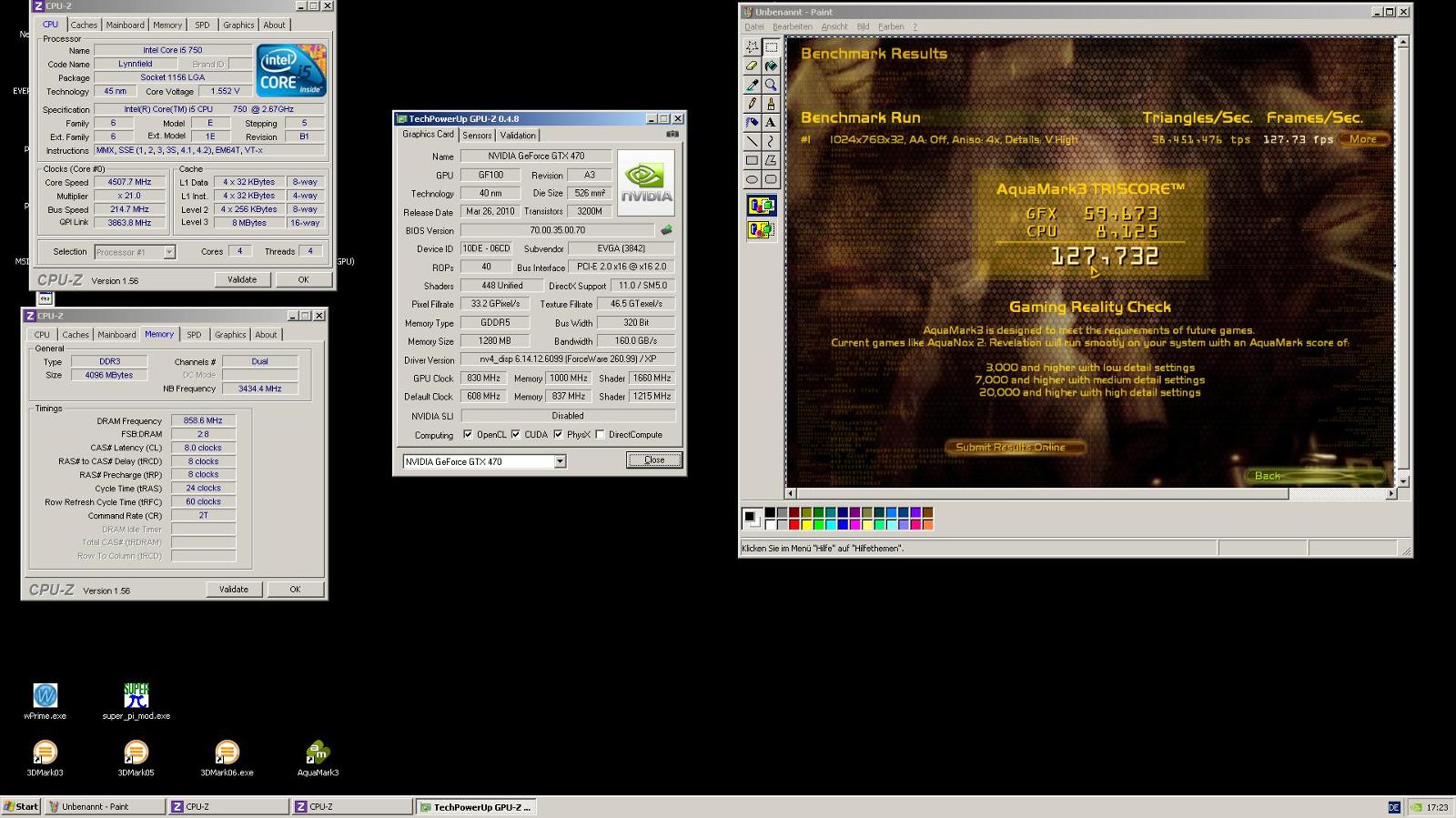Select the Free-Form Select tool in Paint

pos(752,46)
